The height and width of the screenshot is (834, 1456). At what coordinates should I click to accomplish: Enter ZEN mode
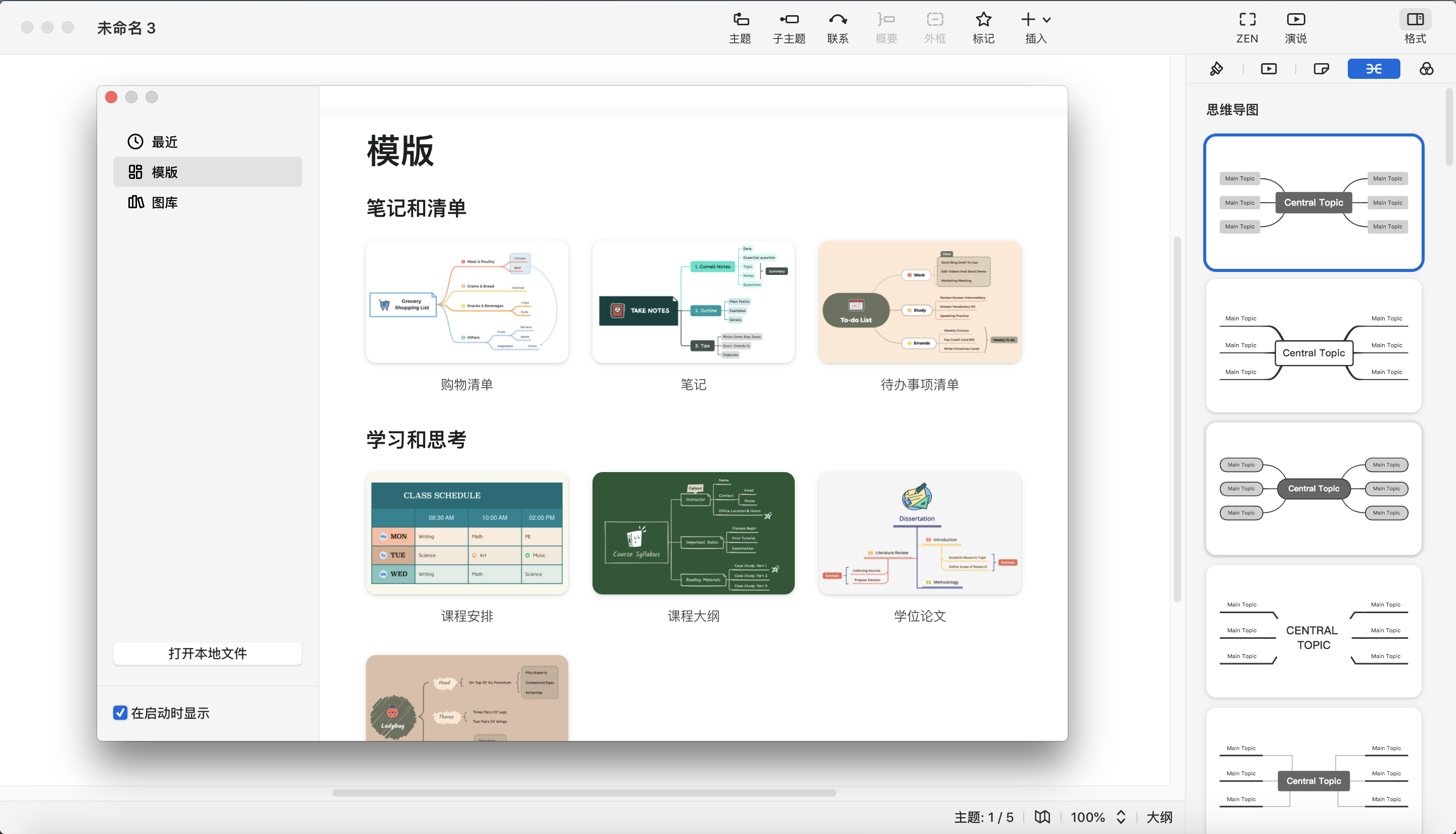point(1247,27)
